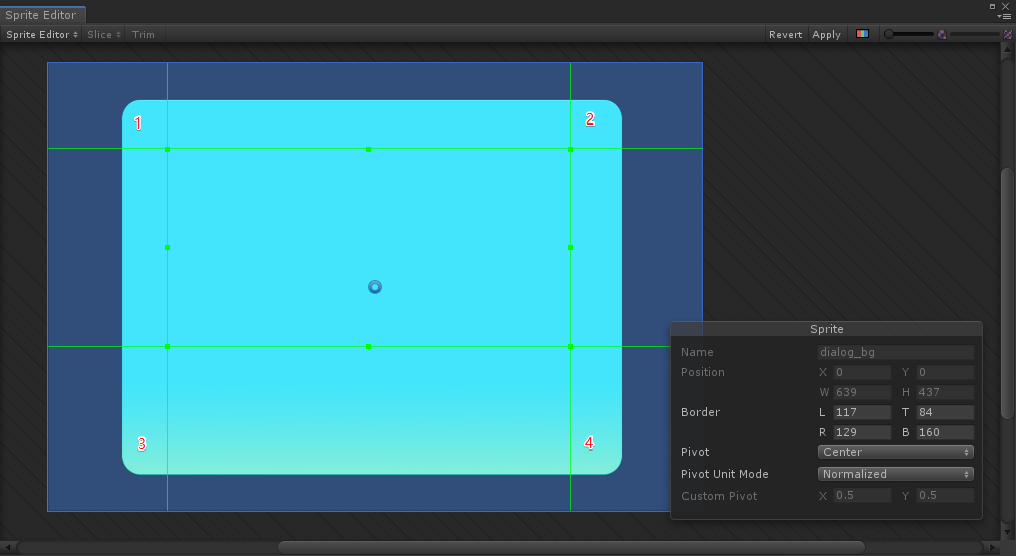
Task: Click the Border L field showing 117
Action: (862, 412)
